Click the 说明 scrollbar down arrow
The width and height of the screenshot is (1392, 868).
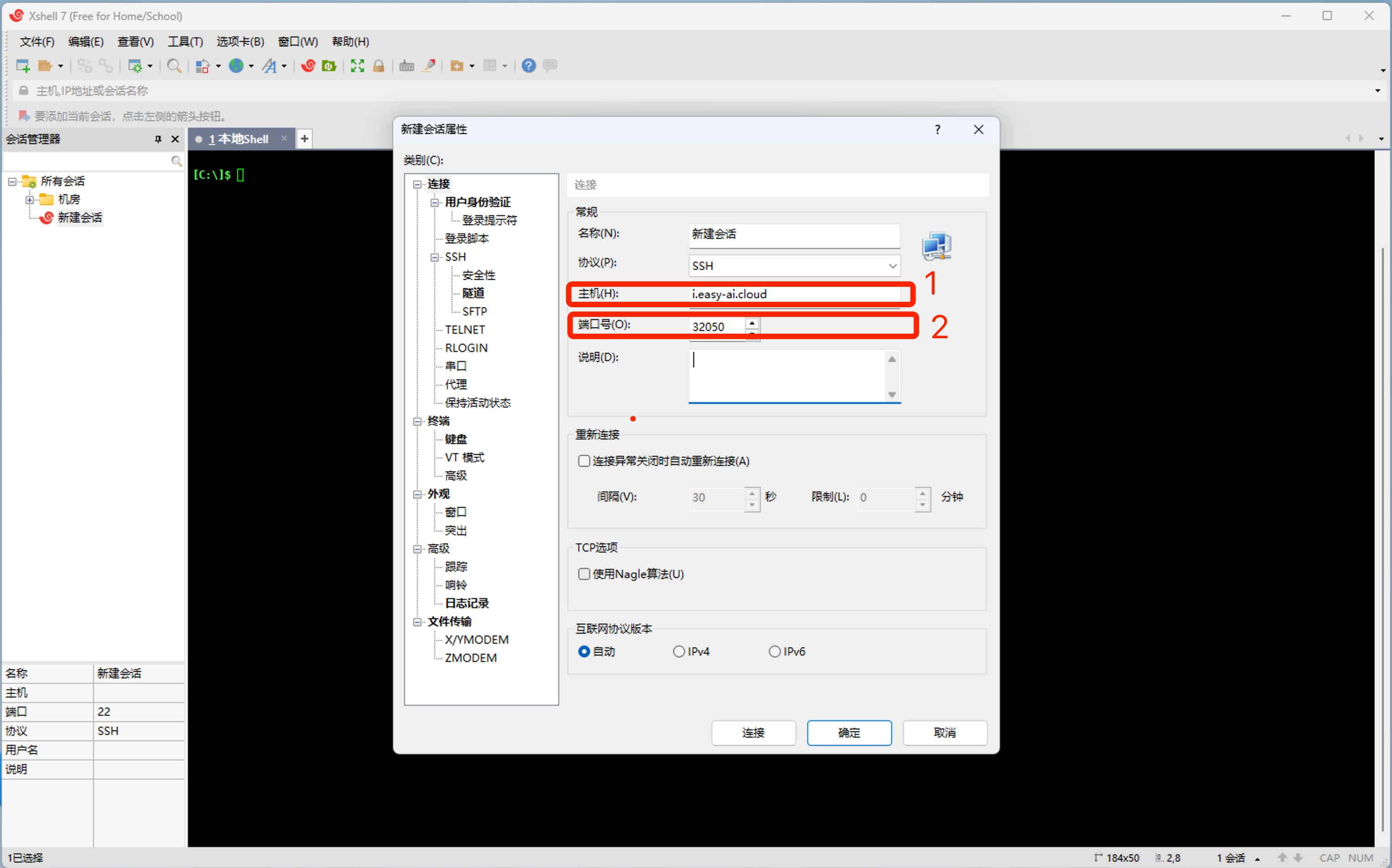click(892, 394)
